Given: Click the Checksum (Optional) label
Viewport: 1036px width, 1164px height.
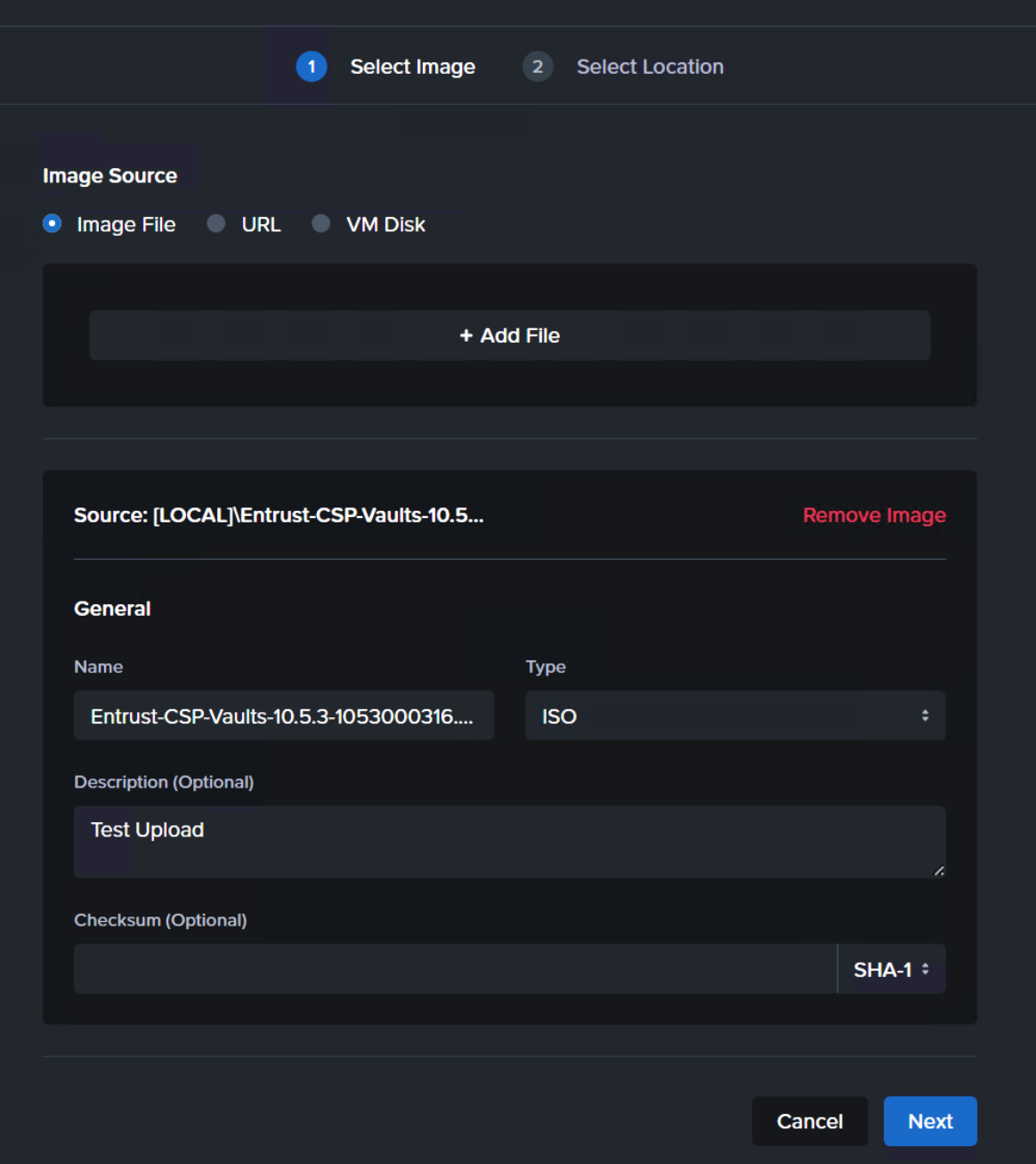Looking at the screenshot, I should coord(160,920).
